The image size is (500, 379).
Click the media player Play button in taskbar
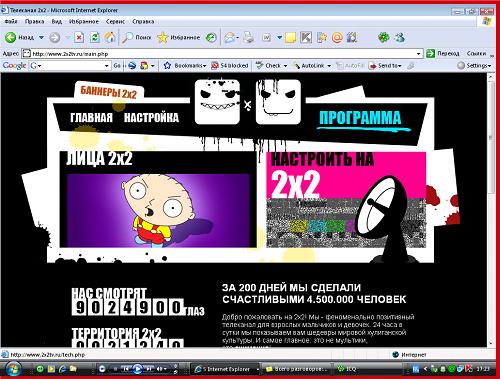(x=137, y=369)
